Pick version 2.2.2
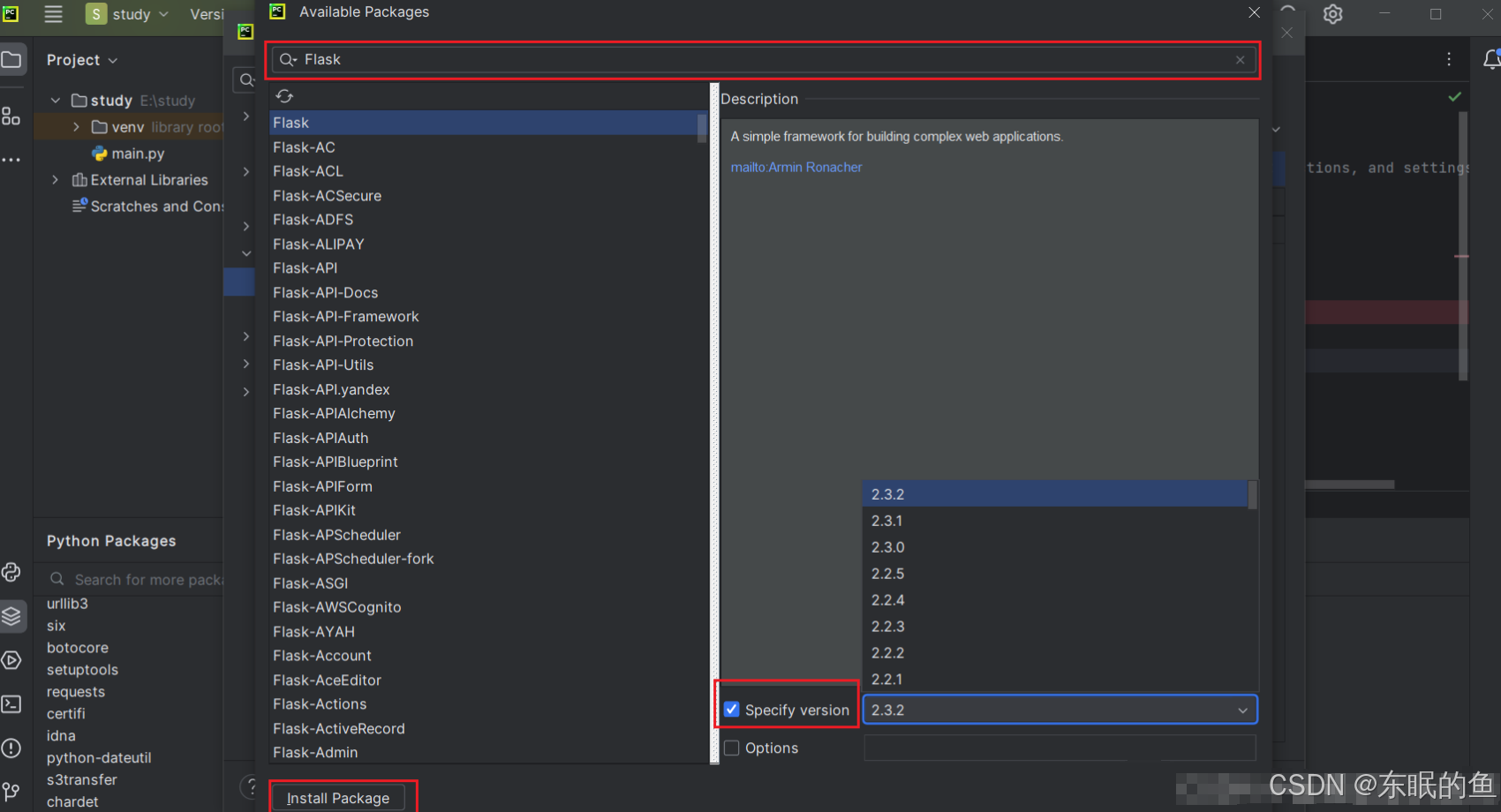The height and width of the screenshot is (812, 1501). (1055, 653)
